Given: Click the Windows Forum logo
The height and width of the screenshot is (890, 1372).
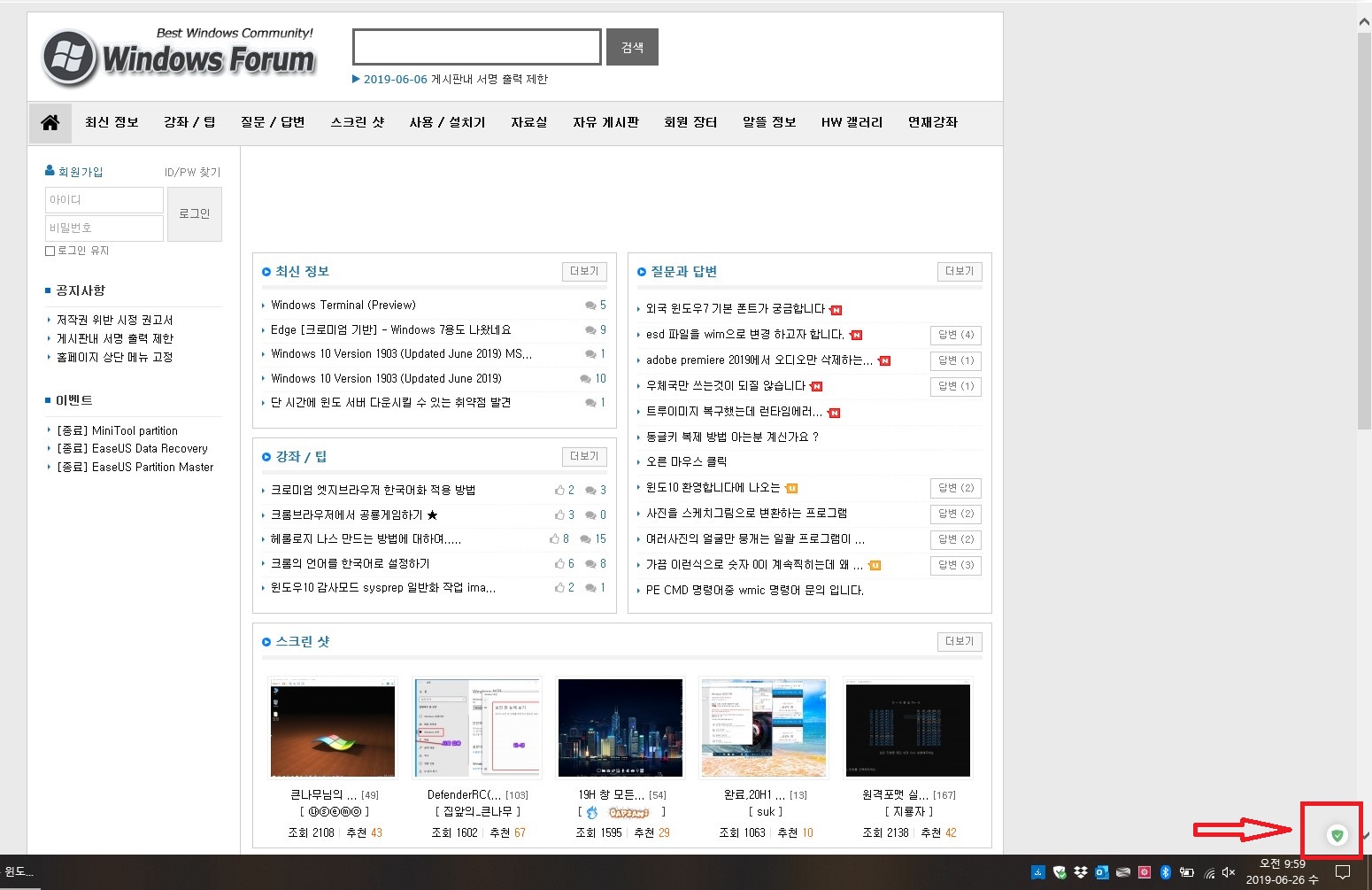Looking at the screenshot, I should pos(179,58).
